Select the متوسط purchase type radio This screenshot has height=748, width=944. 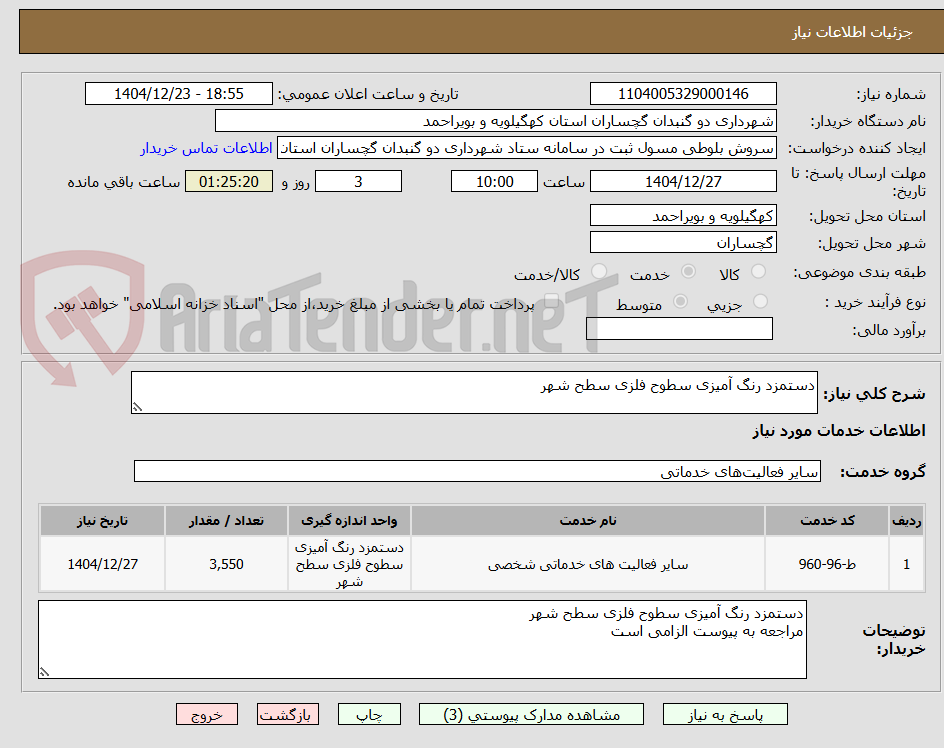pyautogui.click(x=680, y=301)
